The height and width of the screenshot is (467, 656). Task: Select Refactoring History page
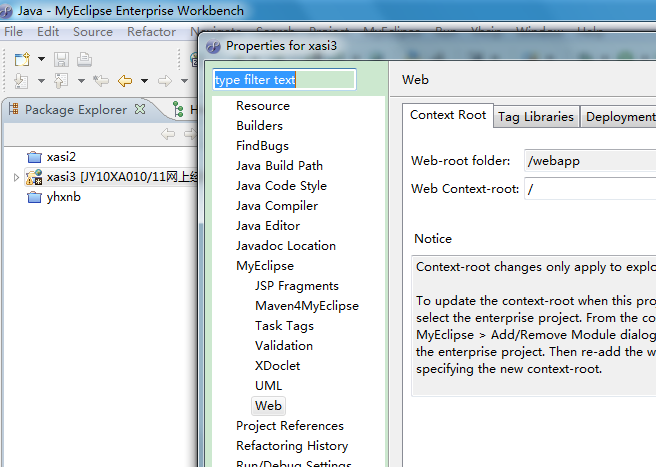pos(292,446)
